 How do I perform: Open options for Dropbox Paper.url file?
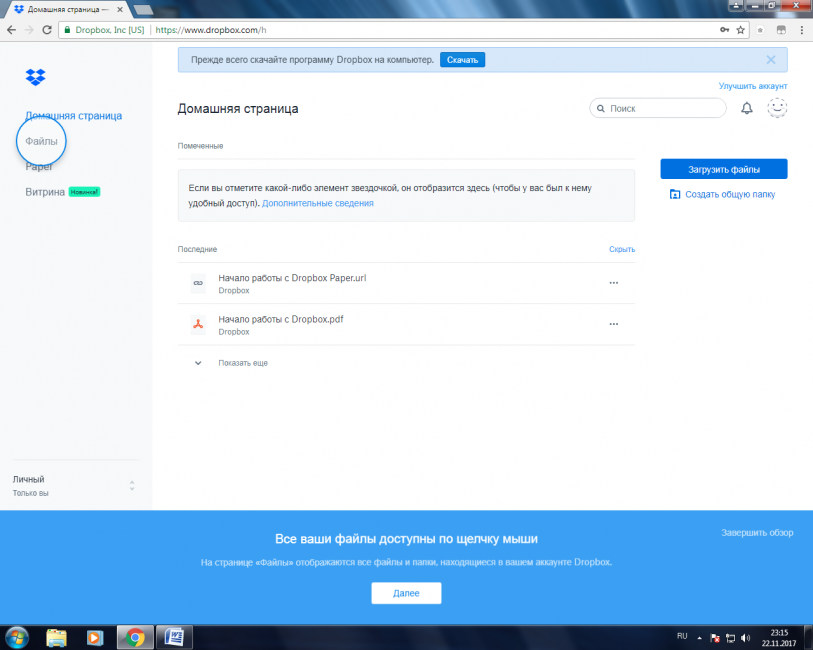pos(613,283)
